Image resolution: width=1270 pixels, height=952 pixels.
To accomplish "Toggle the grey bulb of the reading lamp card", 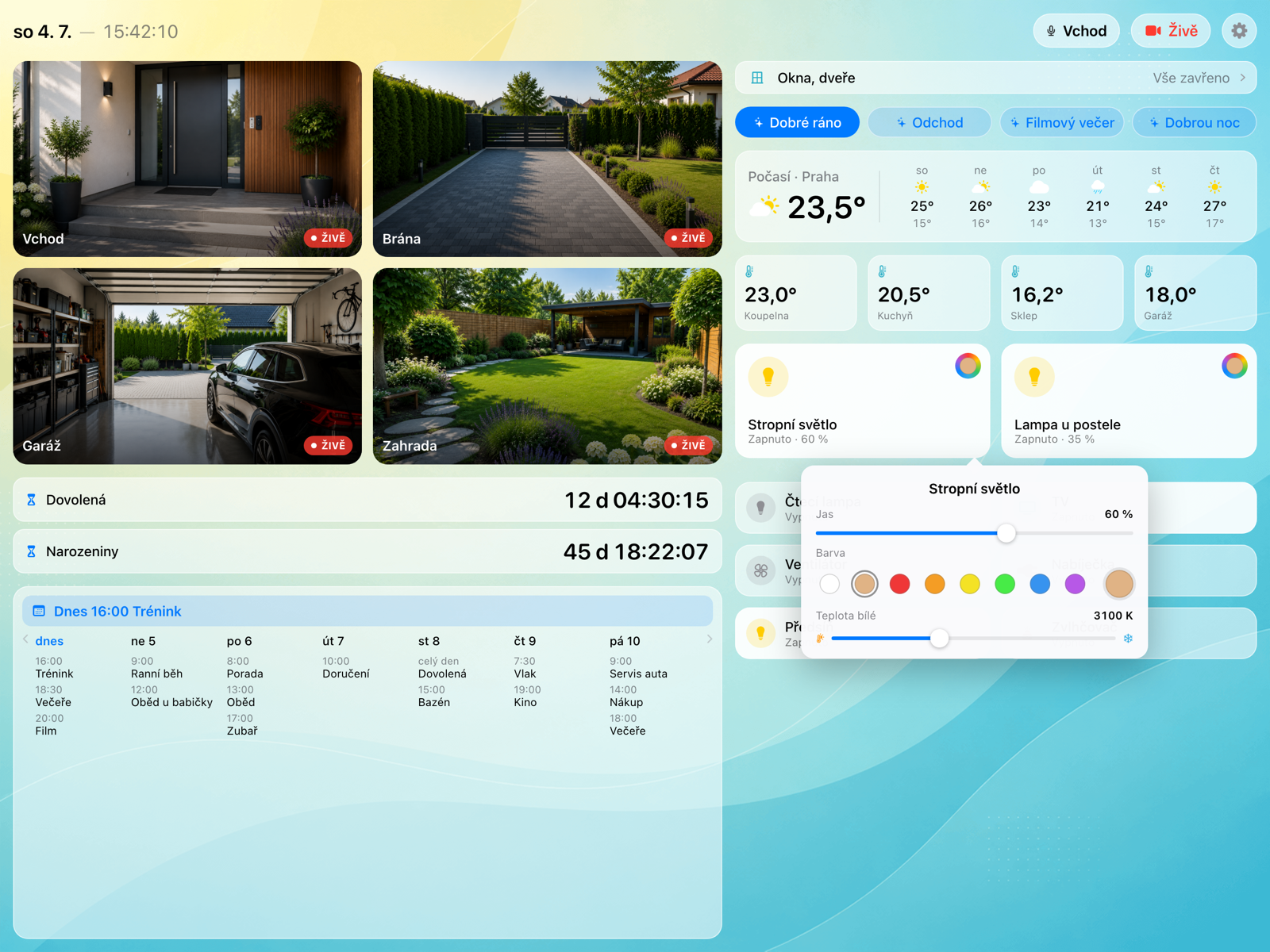I will click(760, 507).
